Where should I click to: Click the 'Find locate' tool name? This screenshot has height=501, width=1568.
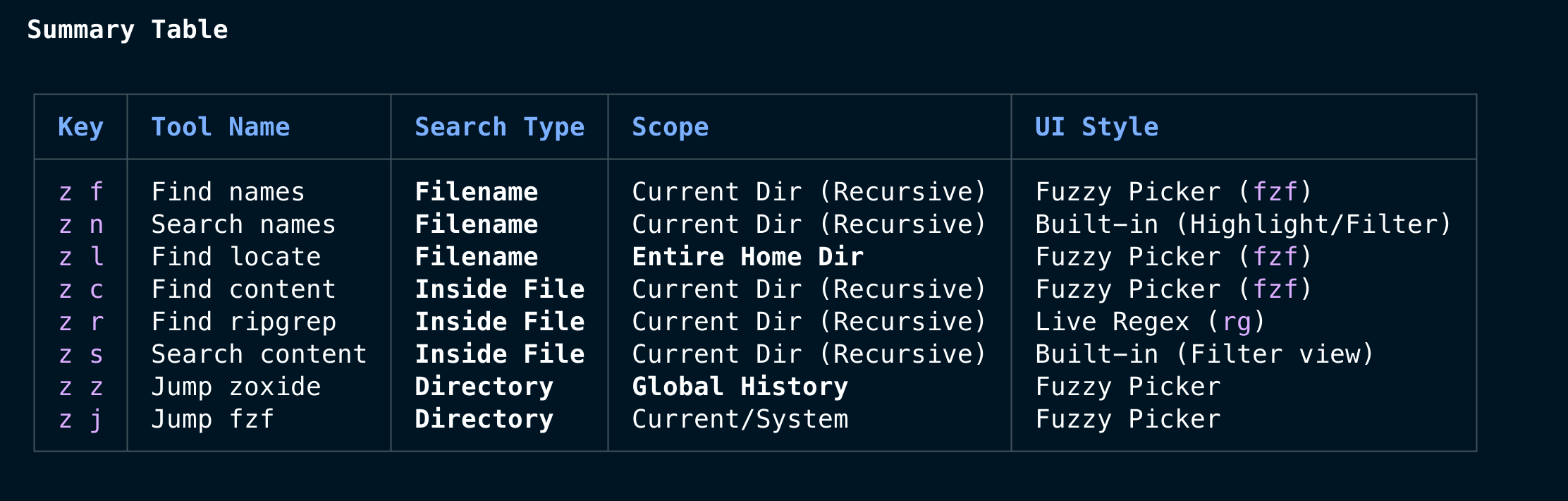point(236,257)
